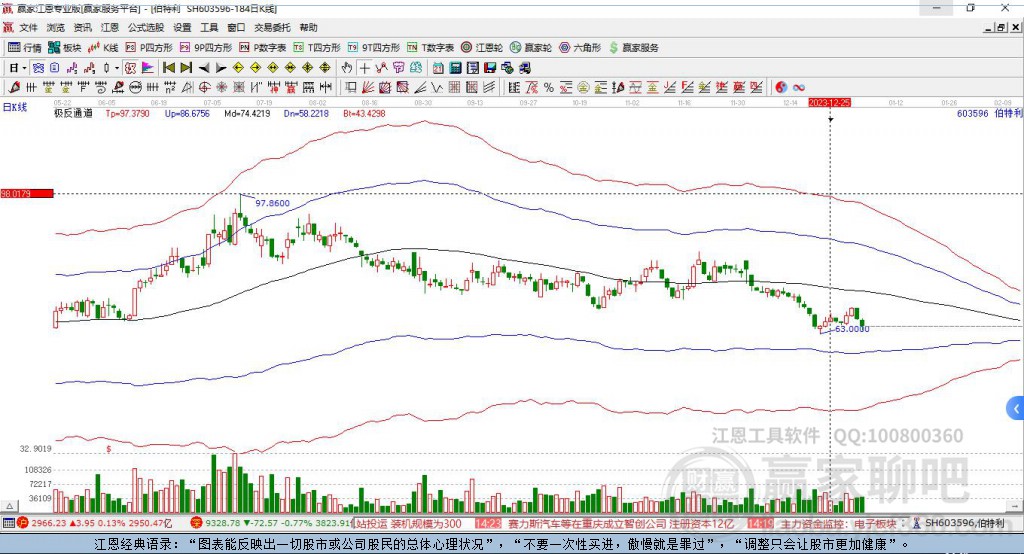
Task: Open the 江恩 menu
Action: 110,27
